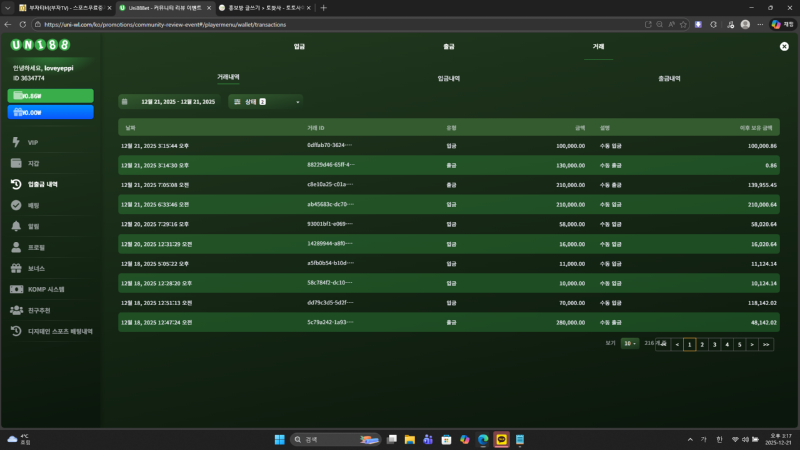Click the 배팅 checkmark circle icon
This screenshot has height=450, width=800.
[x=16, y=205]
